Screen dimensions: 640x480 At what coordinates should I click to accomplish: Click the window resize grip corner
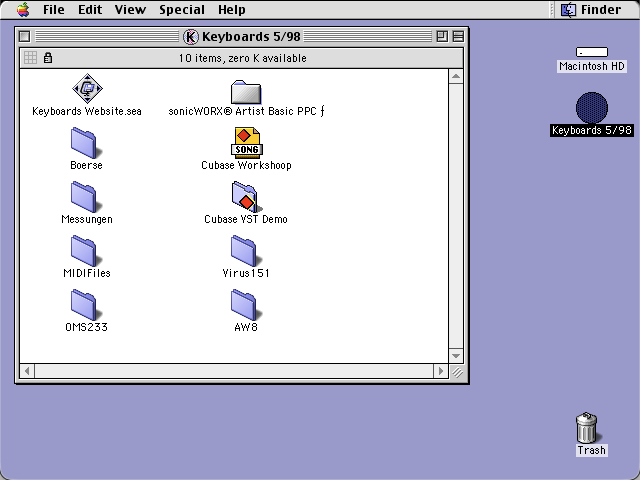[457, 372]
